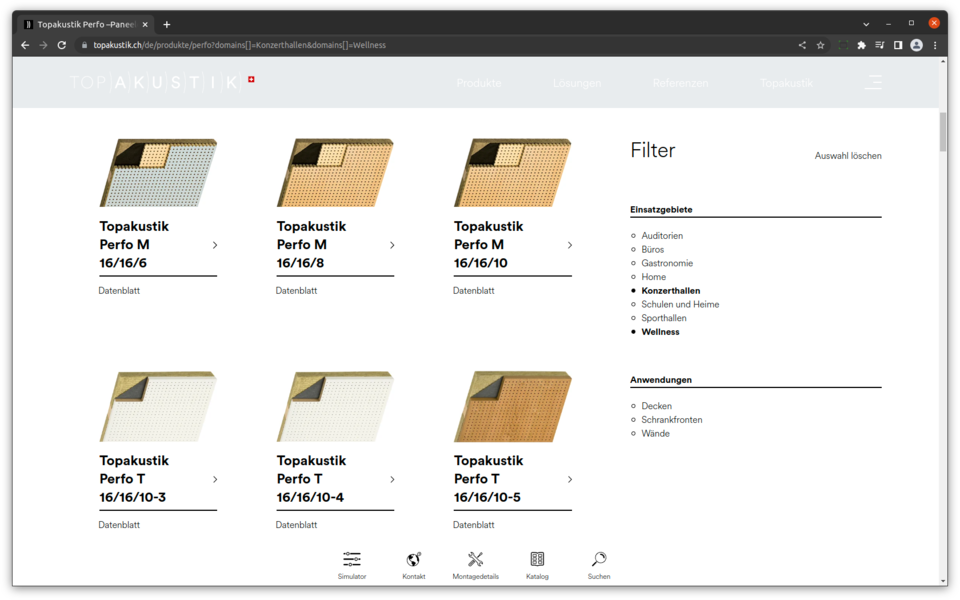Open the Produkte menu
960x600 pixels.
[x=479, y=83]
